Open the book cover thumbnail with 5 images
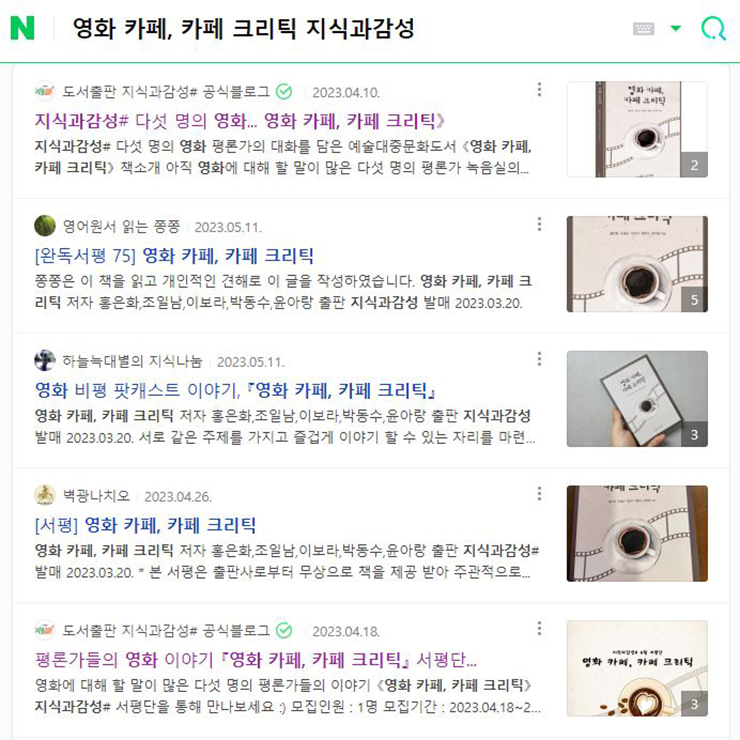 [637, 264]
